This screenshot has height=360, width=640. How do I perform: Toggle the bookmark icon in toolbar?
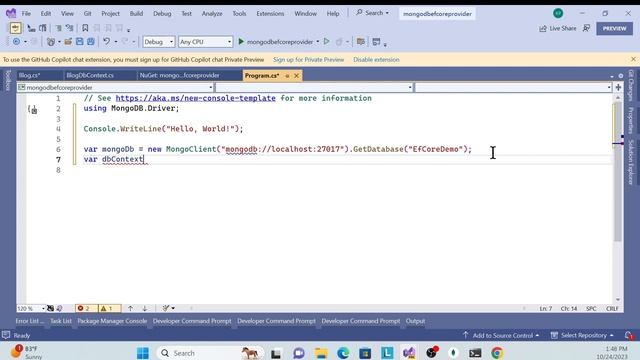[85, 28]
